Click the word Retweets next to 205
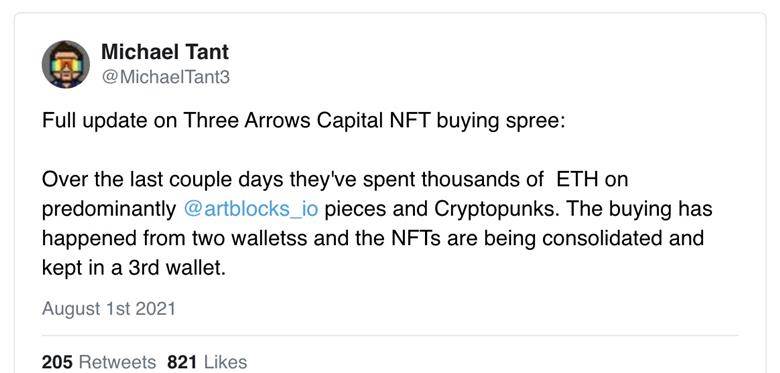The image size is (780, 373). [x=117, y=362]
